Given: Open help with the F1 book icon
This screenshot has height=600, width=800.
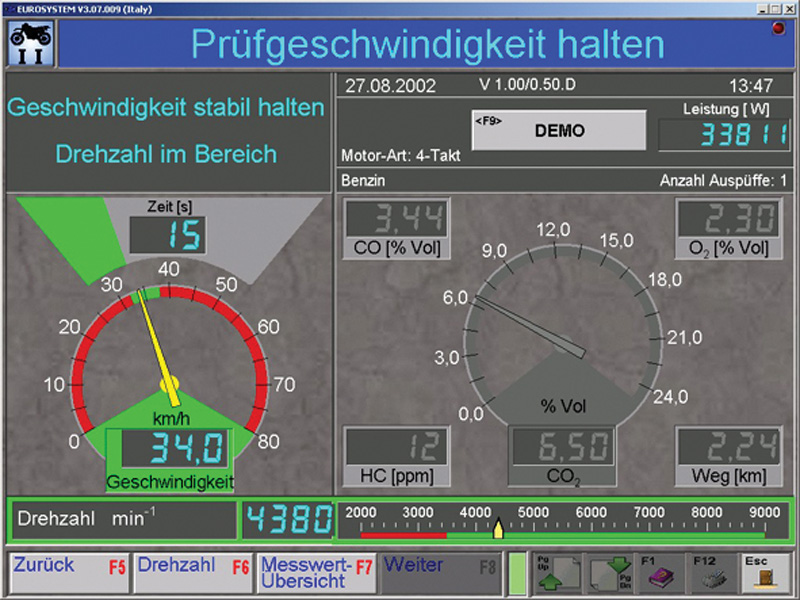Looking at the screenshot, I should click(x=659, y=574).
